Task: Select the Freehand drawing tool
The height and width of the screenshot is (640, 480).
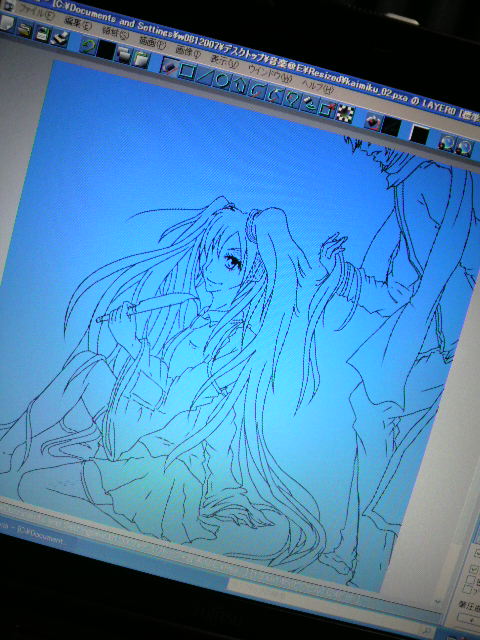Action: (x=169, y=67)
